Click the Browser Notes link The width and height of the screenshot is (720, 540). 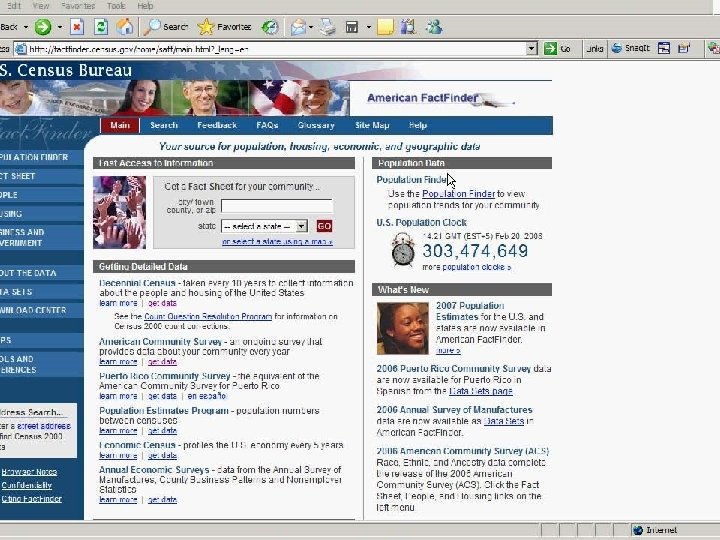(x=29, y=472)
